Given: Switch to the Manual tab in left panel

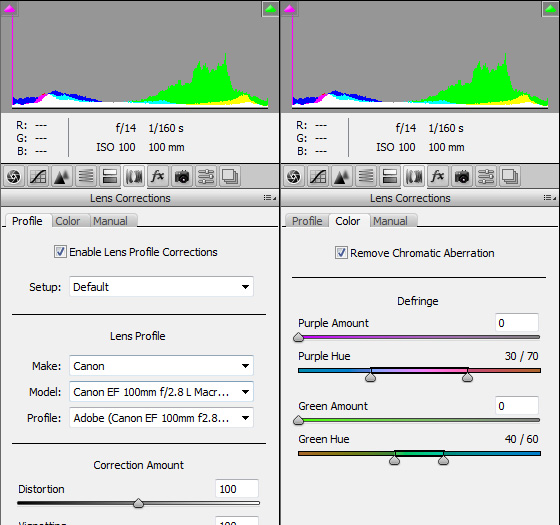Looking at the screenshot, I should point(110,221).
